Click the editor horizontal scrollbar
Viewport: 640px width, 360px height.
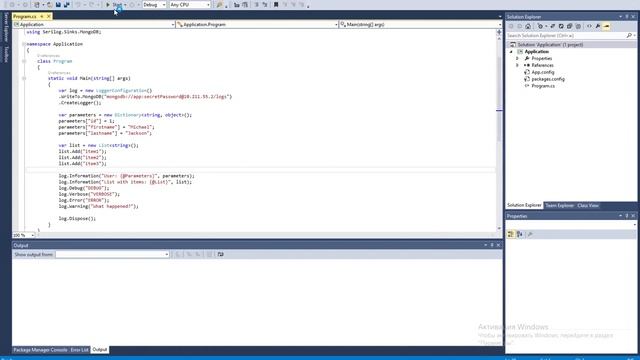(x=265, y=235)
